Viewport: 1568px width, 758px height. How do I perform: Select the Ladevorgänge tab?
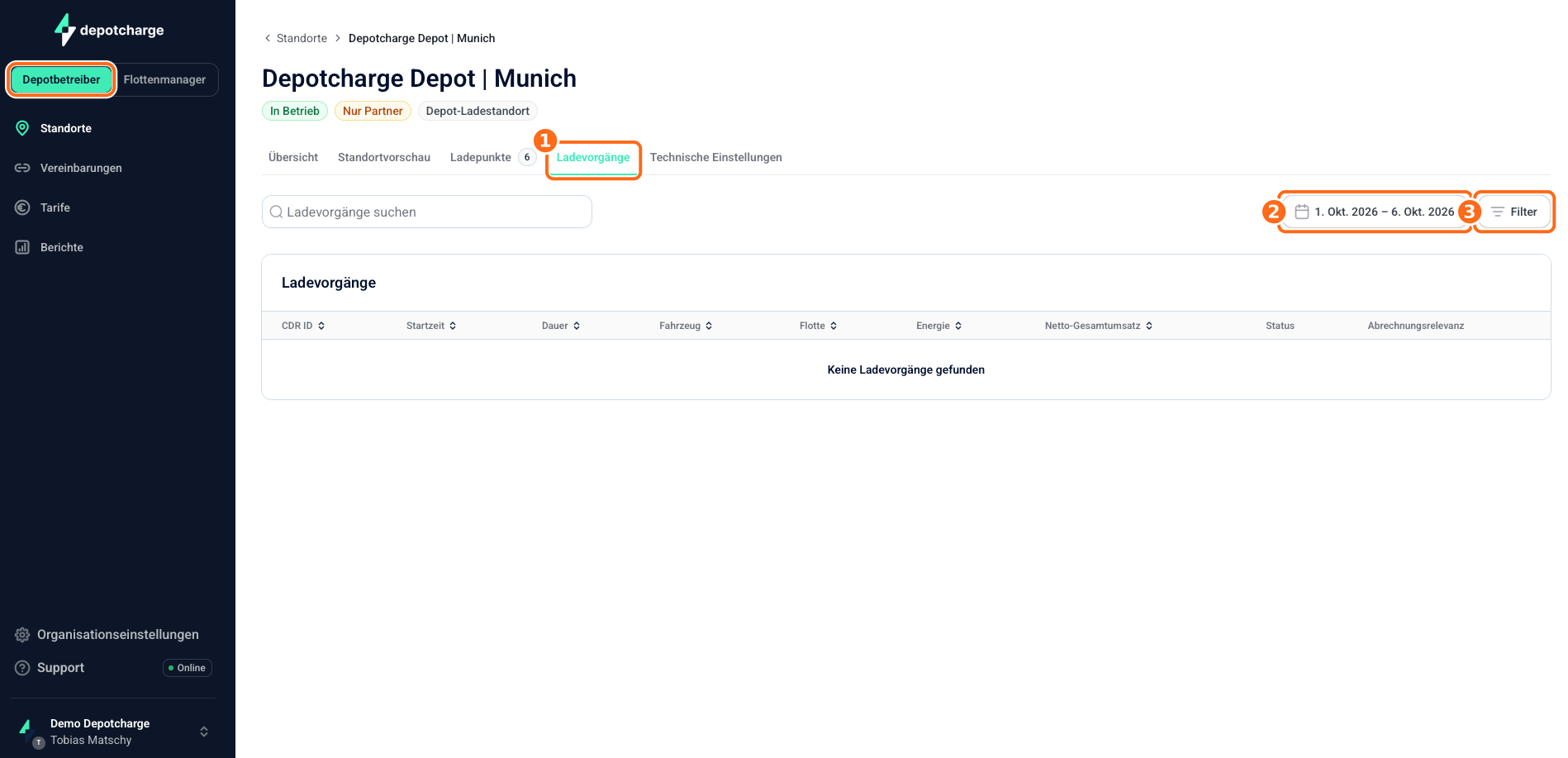[593, 157]
